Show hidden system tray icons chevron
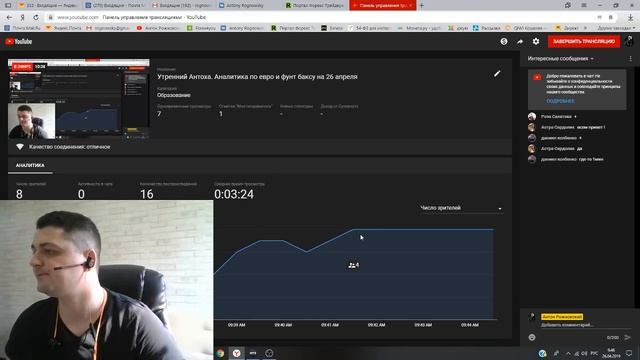Screen dimensions: 640x360 pyautogui.click(x=568, y=353)
